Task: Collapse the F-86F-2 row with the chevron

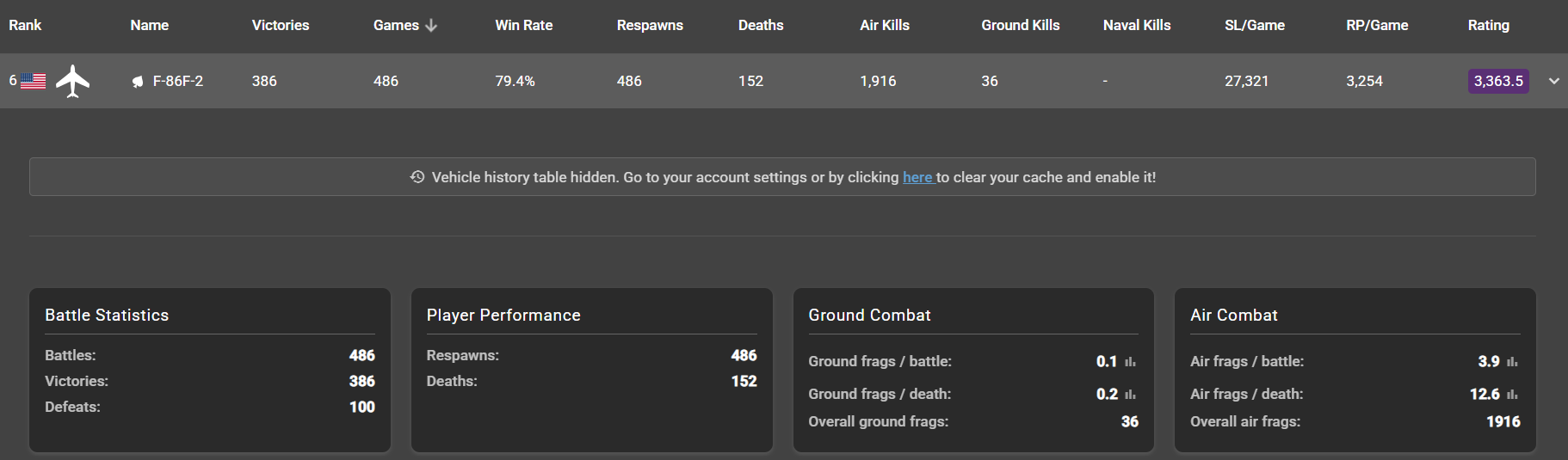Action: tap(1553, 81)
